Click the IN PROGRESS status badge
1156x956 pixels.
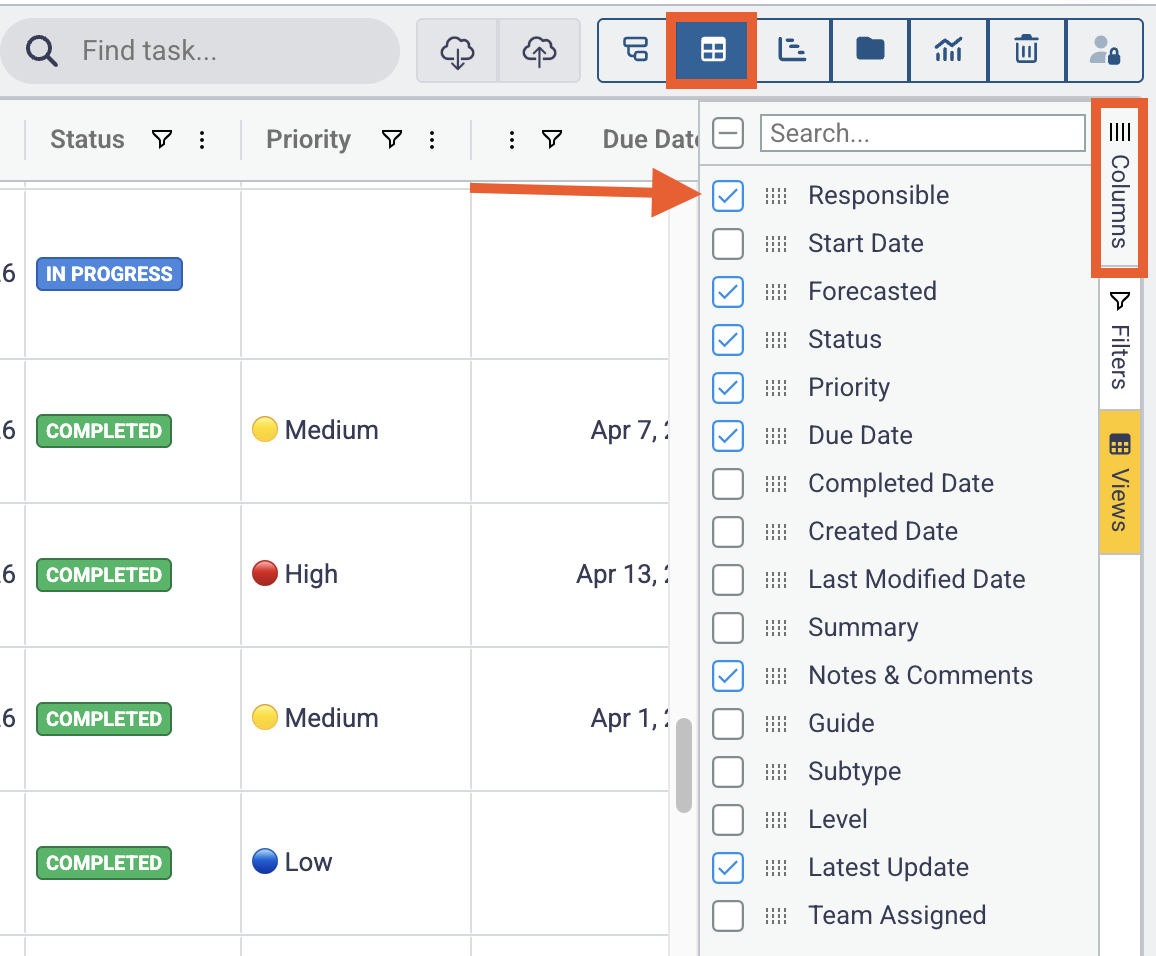[109, 274]
